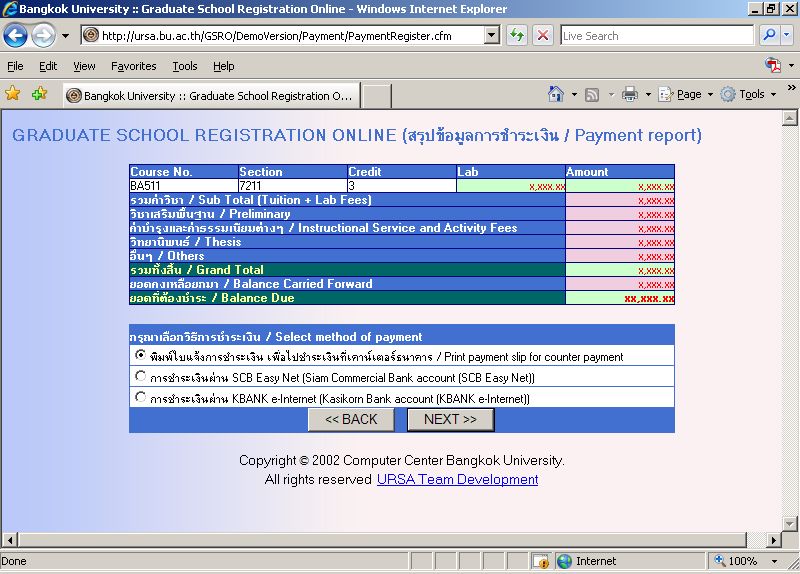Expand the zoom level dropdown arrow
The image size is (800, 574).
(x=774, y=561)
